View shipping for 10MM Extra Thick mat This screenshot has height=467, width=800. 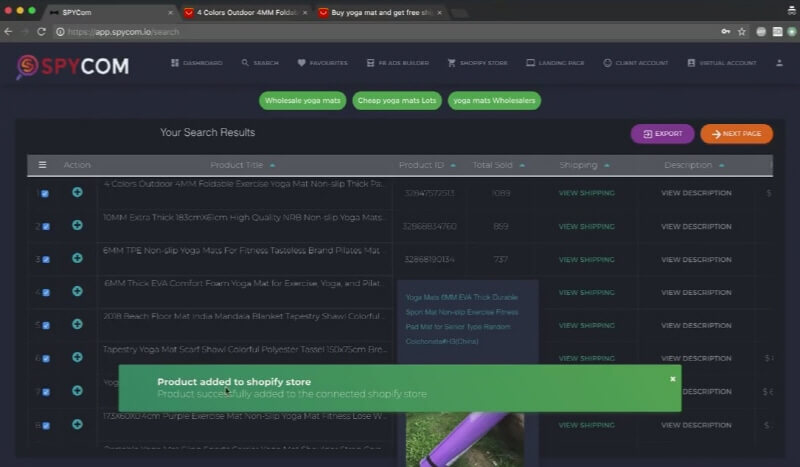coord(587,227)
